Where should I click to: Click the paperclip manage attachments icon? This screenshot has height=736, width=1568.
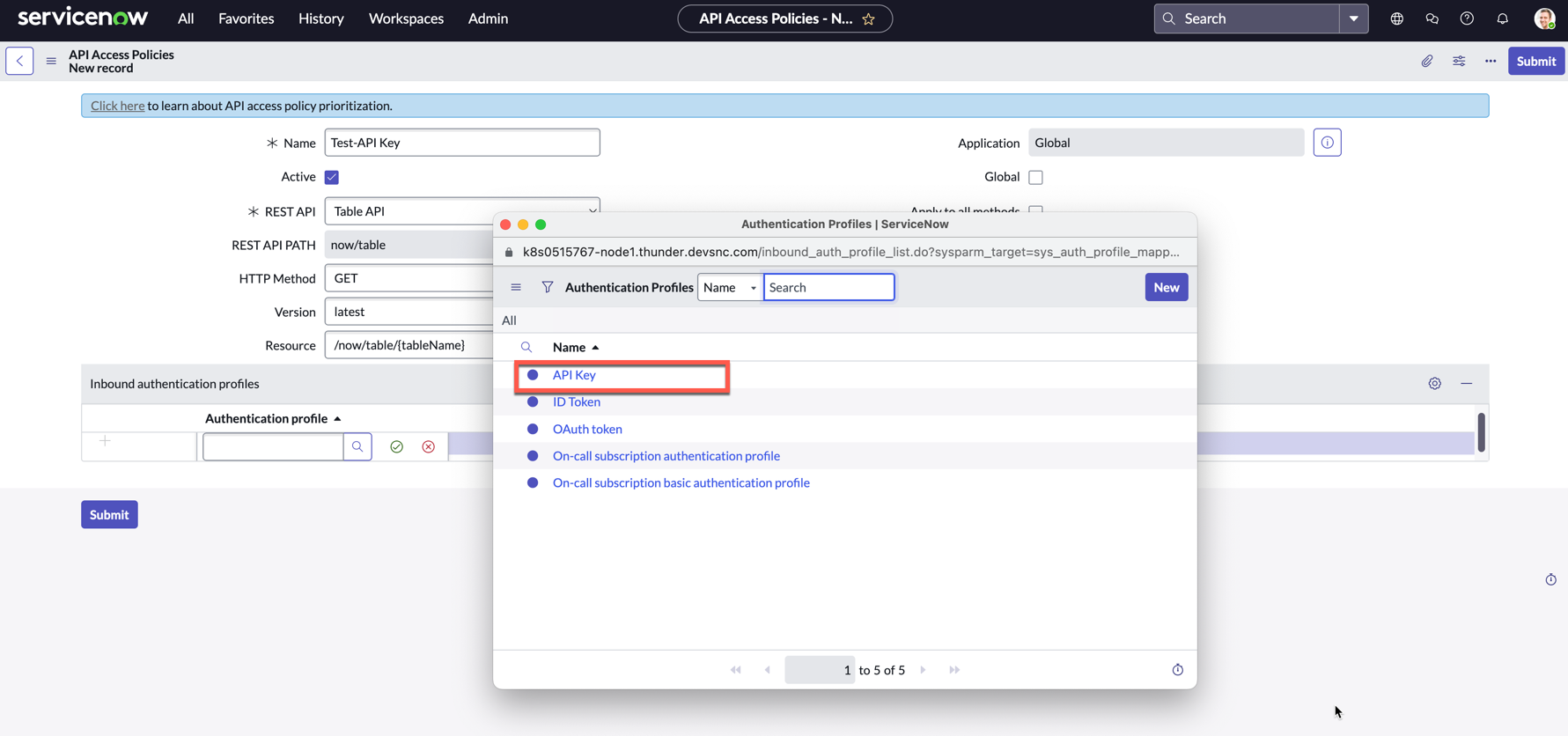pyautogui.click(x=1427, y=61)
